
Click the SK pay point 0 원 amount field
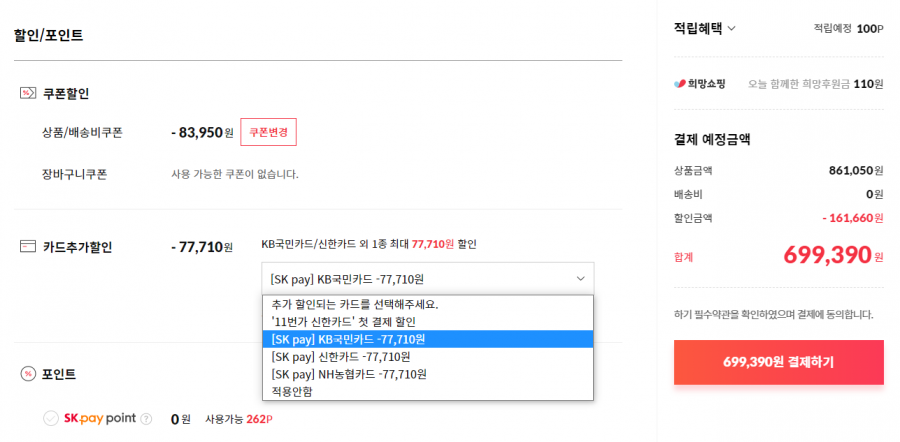pyautogui.click(x=181, y=420)
